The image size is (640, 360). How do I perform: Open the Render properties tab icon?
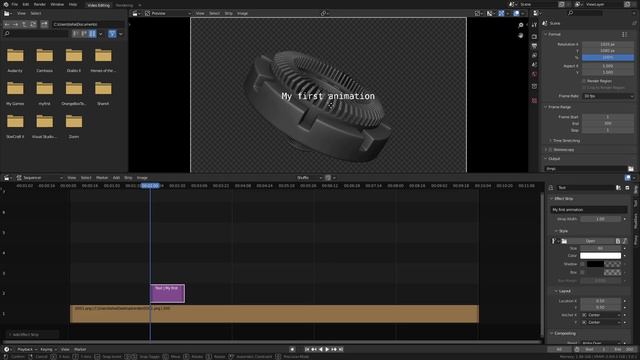tap(535, 36)
